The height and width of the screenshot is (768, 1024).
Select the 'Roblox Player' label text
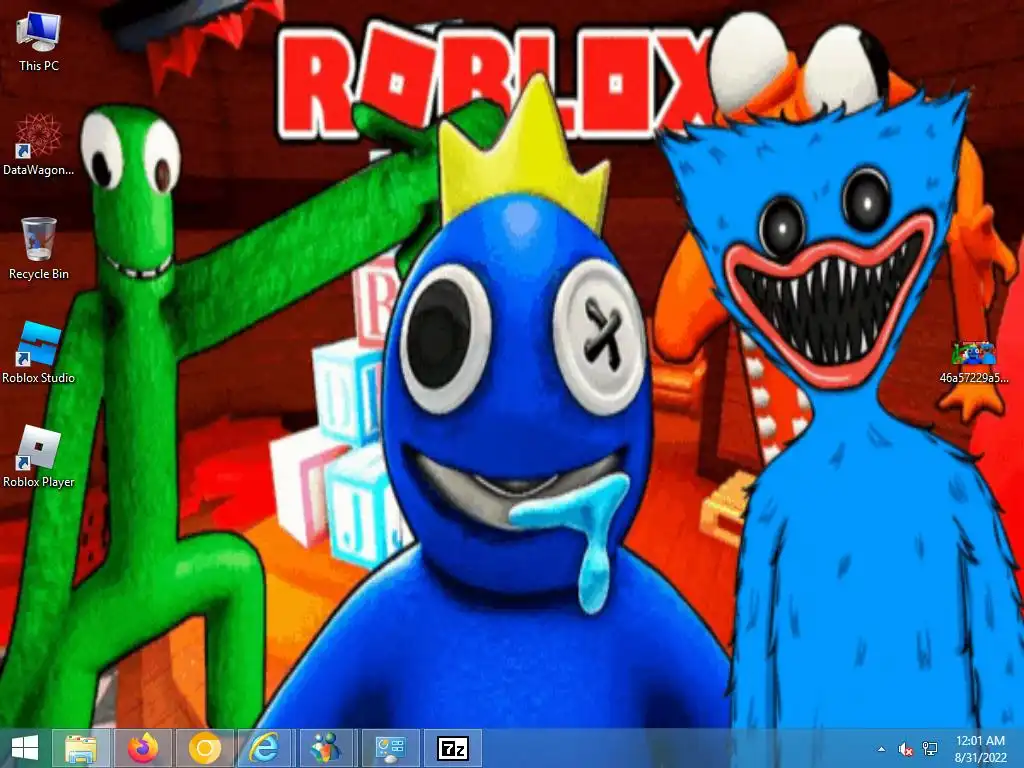coord(39,482)
